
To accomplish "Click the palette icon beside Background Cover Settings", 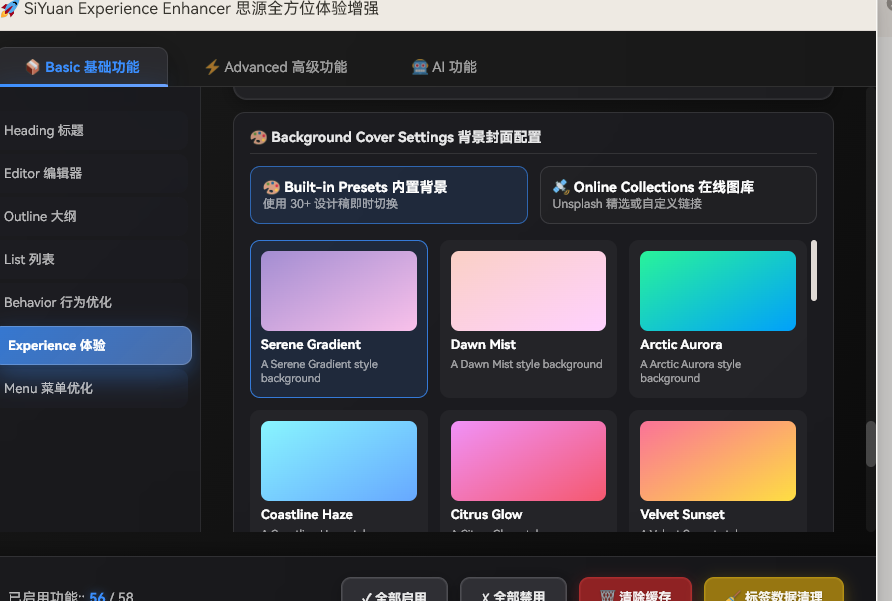I will [259, 137].
